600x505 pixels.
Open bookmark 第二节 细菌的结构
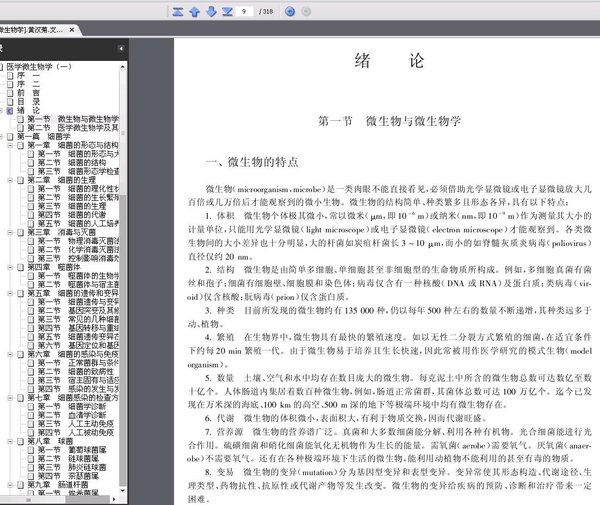click(x=72, y=163)
